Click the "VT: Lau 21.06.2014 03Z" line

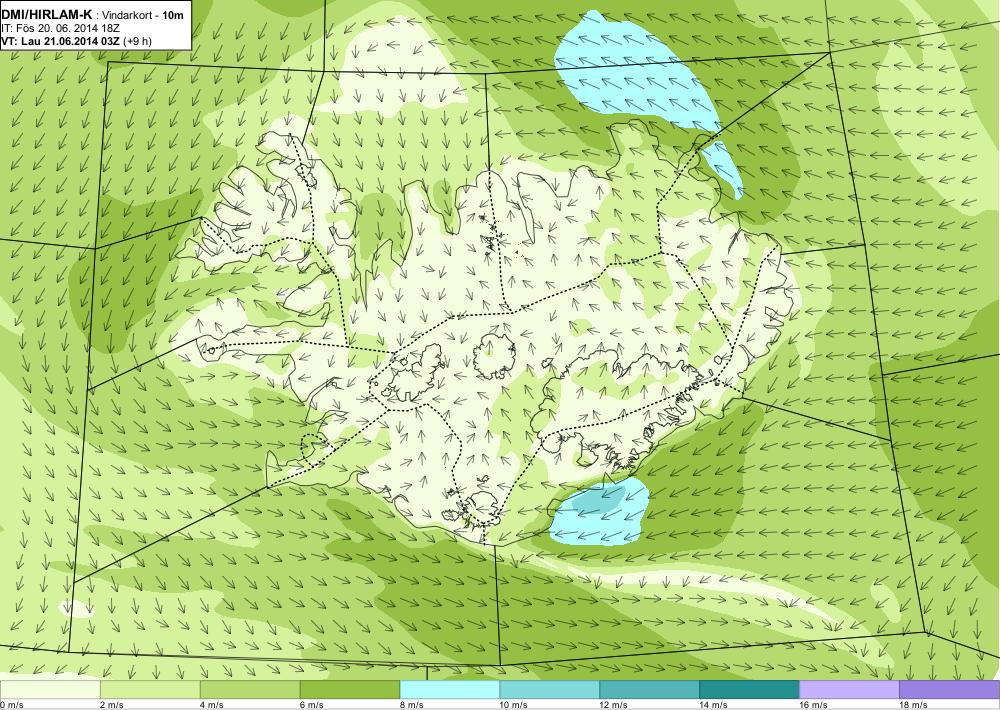62,41
